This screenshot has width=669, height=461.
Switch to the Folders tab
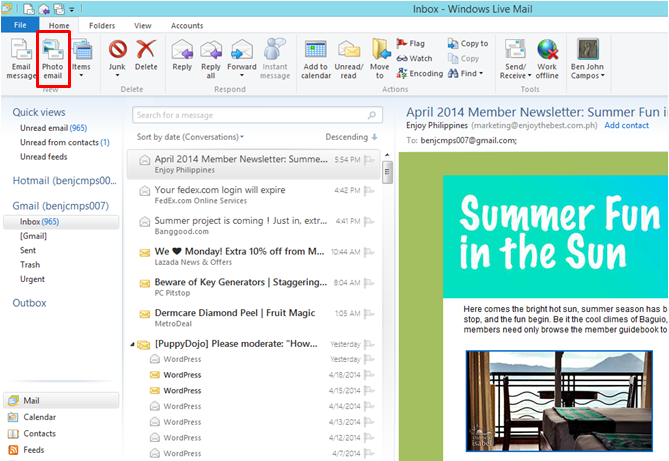[102, 26]
